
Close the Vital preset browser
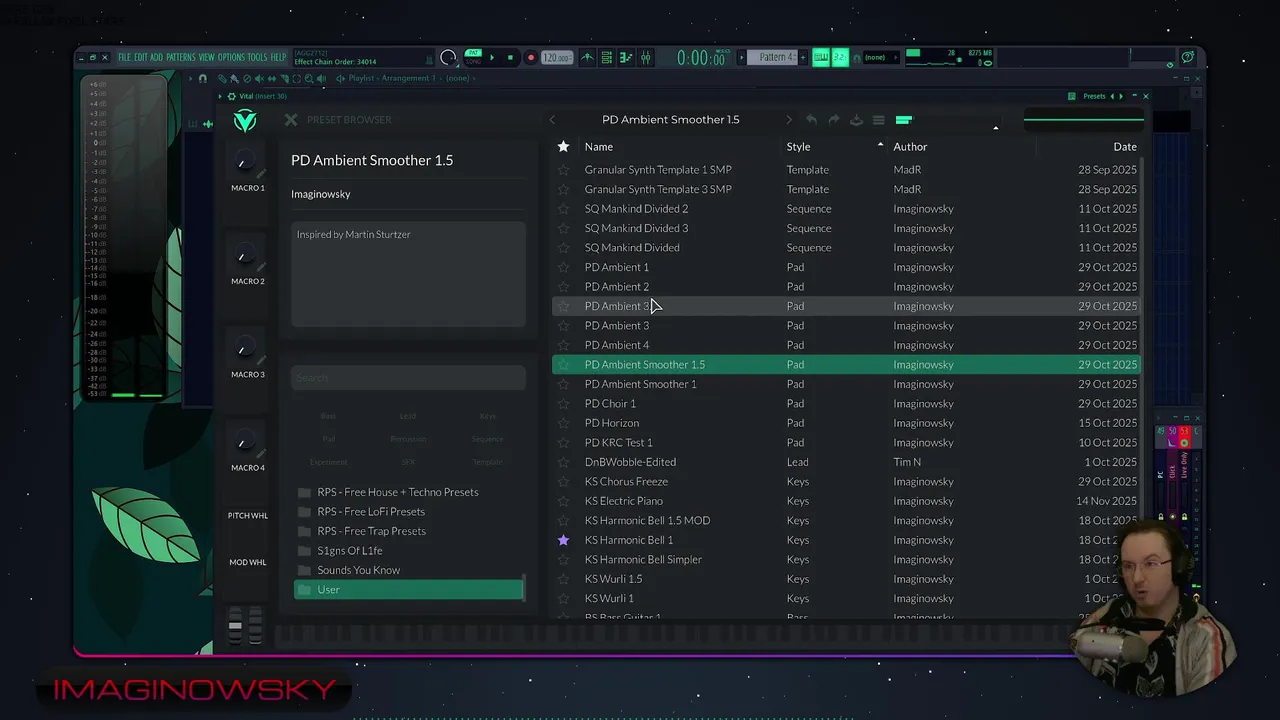coord(290,120)
